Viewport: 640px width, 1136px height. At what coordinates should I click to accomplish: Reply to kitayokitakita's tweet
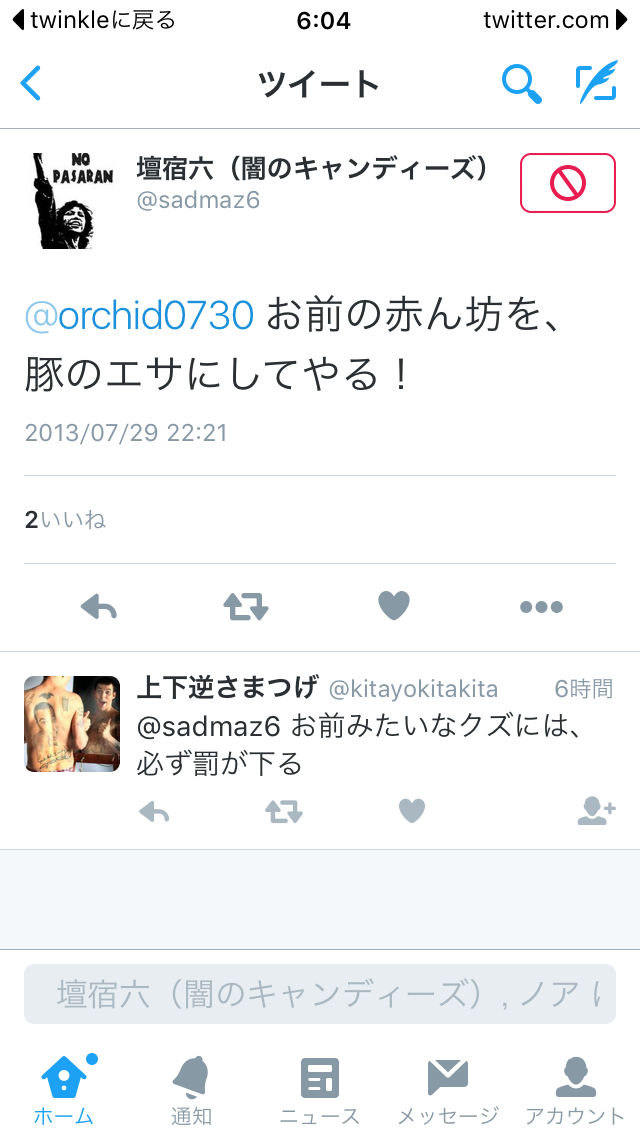154,811
